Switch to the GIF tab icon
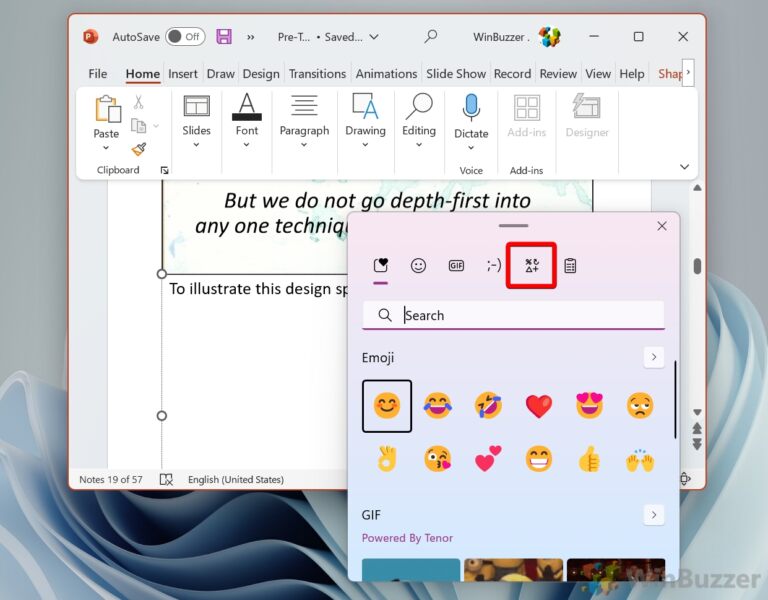The image size is (768, 600). 456,266
